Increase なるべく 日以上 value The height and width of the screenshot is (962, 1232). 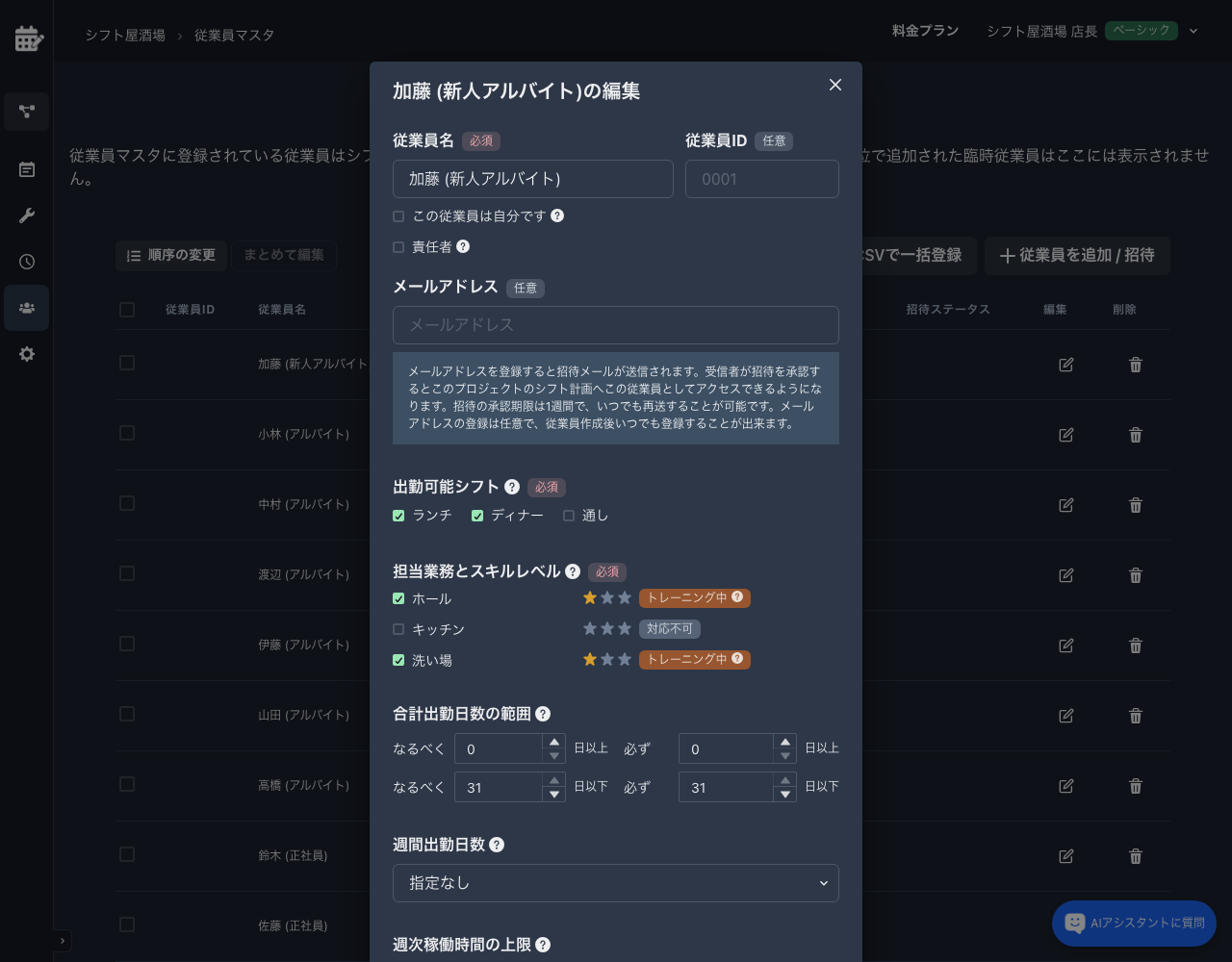(x=553, y=742)
